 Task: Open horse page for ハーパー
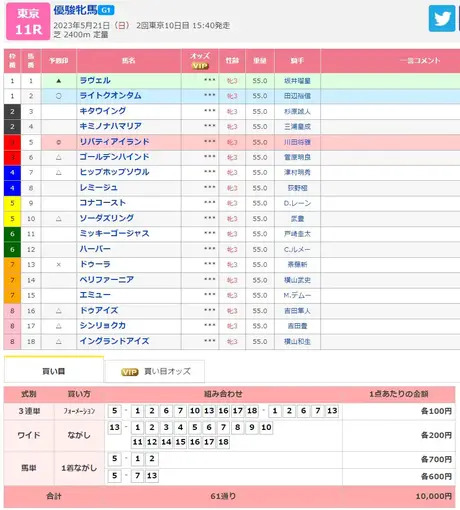(95, 249)
